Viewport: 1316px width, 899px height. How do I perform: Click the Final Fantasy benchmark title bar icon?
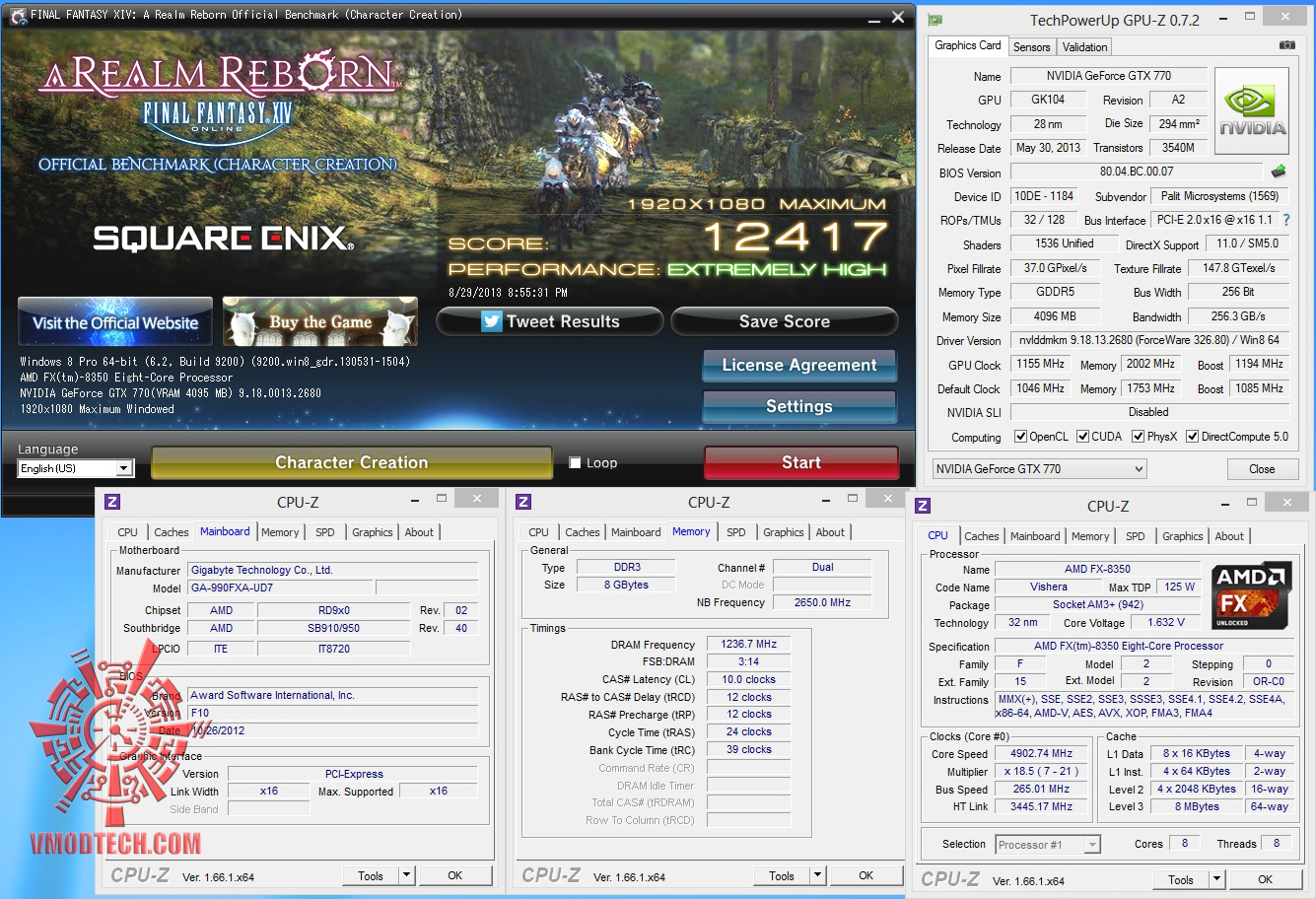17,16
